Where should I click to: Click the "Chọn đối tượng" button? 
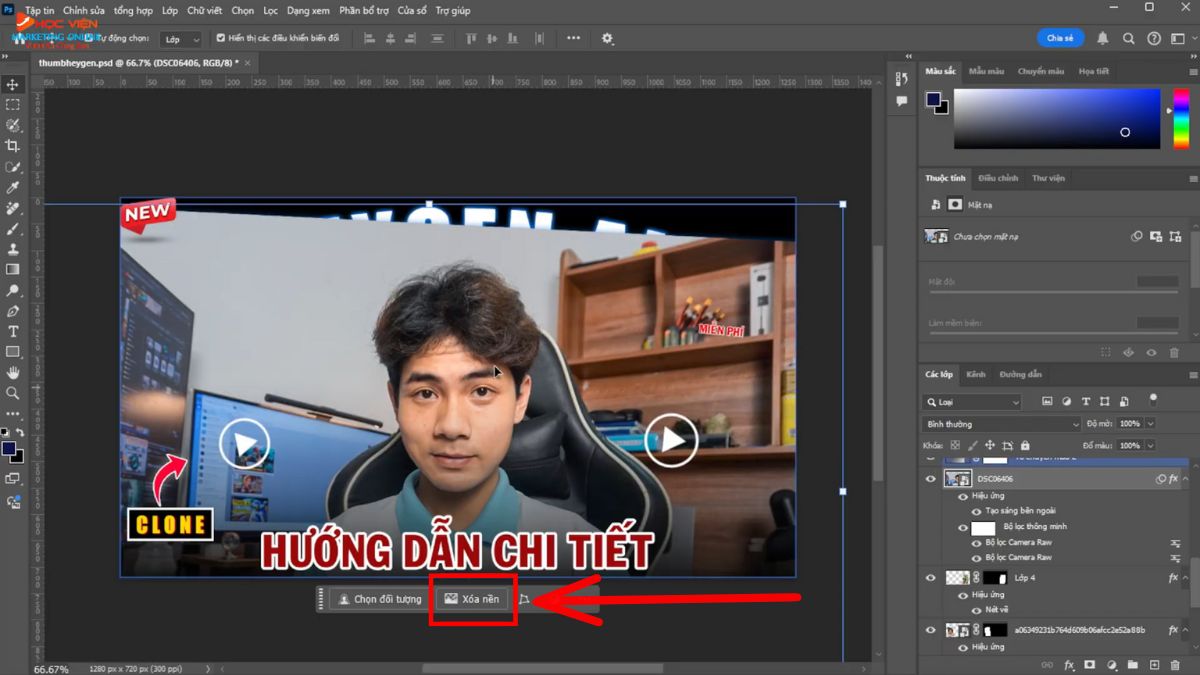coord(380,599)
